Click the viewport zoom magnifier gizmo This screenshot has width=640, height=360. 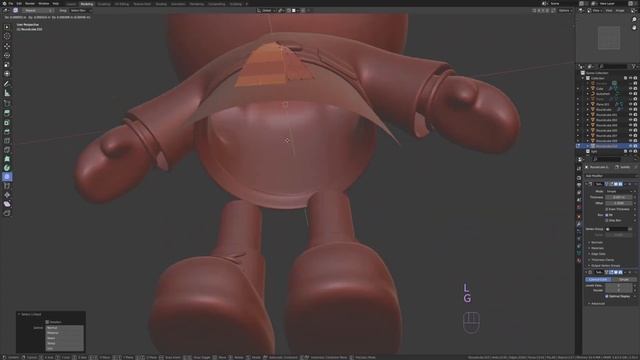coord(634,19)
